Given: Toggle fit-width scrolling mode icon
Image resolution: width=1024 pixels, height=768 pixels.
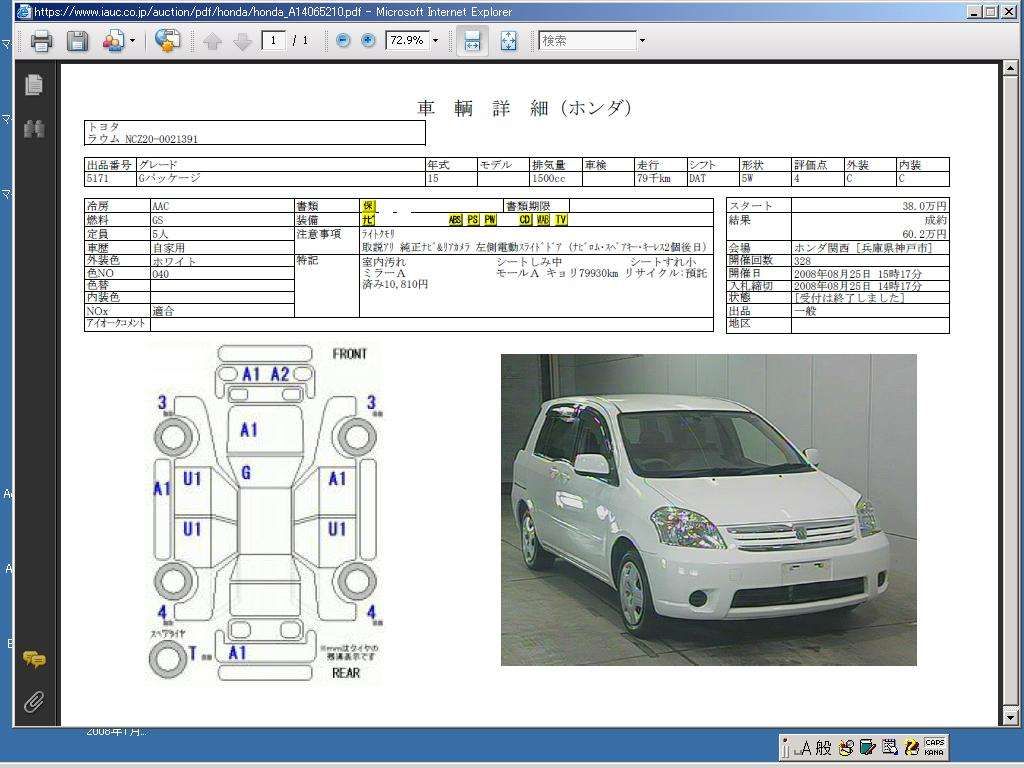Looking at the screenshot, I should pos(472,40).
